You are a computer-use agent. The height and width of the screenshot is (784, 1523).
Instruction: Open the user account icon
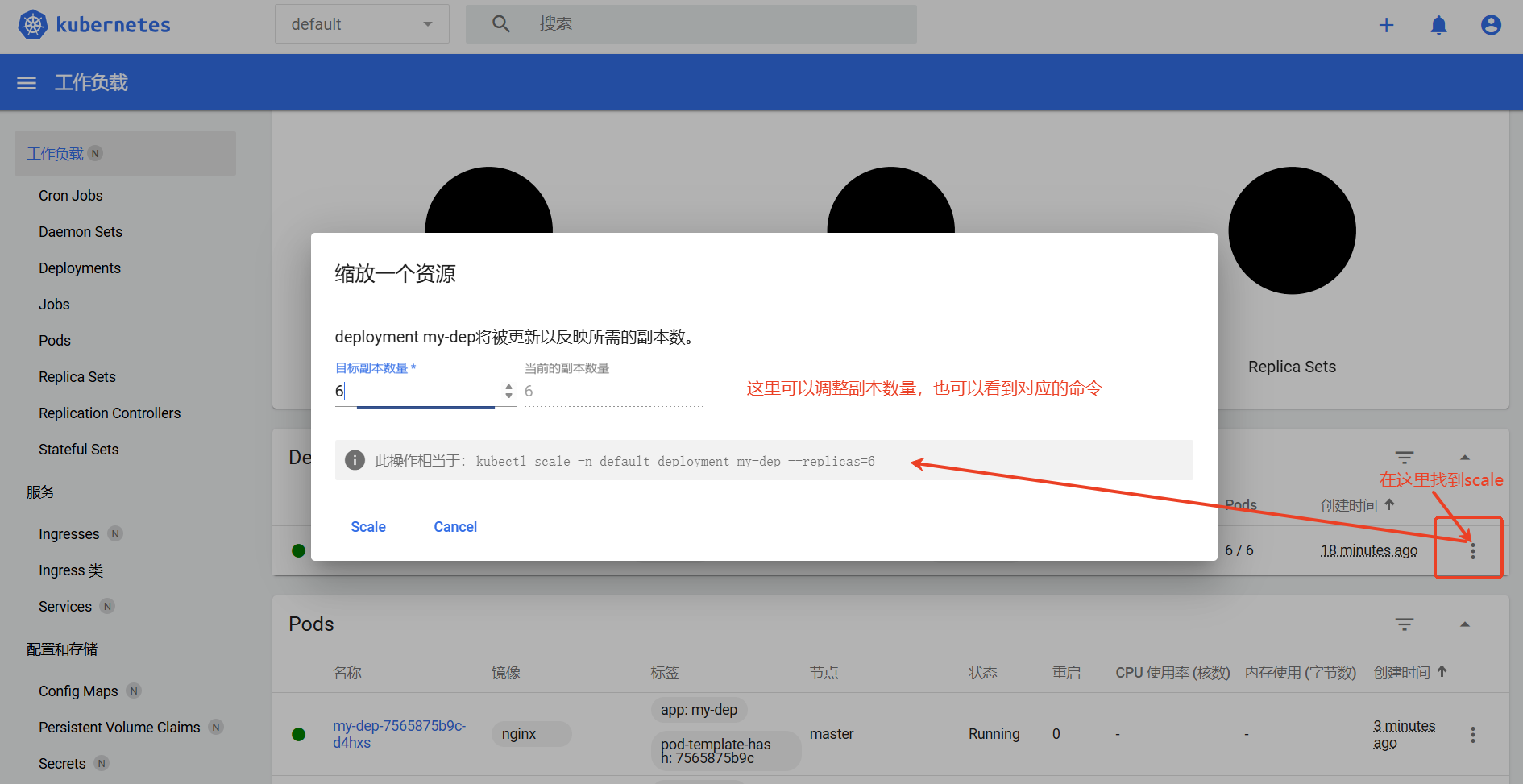[x=1491, y=25]
